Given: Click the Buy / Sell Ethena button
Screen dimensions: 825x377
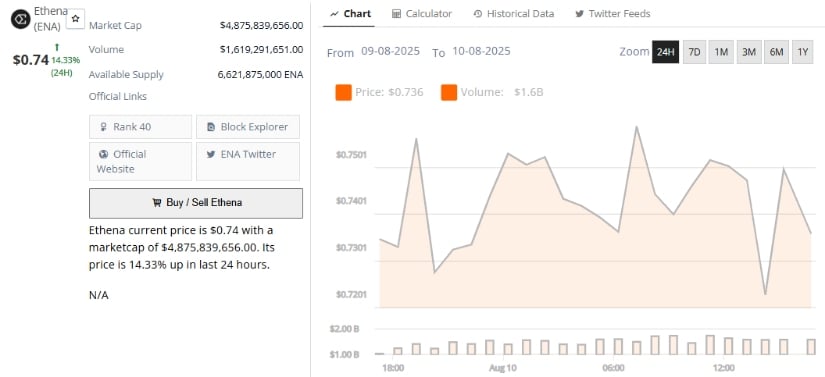Looking at the screenshot, I should (x=196, y=203).
